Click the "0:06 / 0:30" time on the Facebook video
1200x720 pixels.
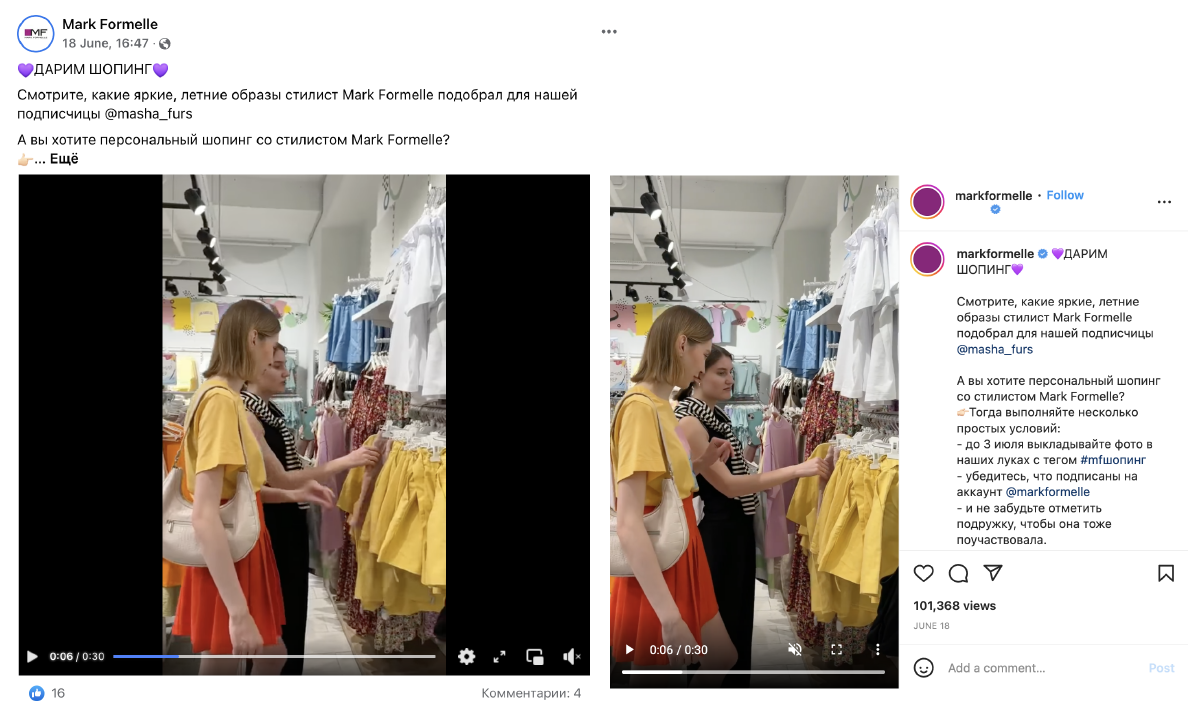pos(77,656)
